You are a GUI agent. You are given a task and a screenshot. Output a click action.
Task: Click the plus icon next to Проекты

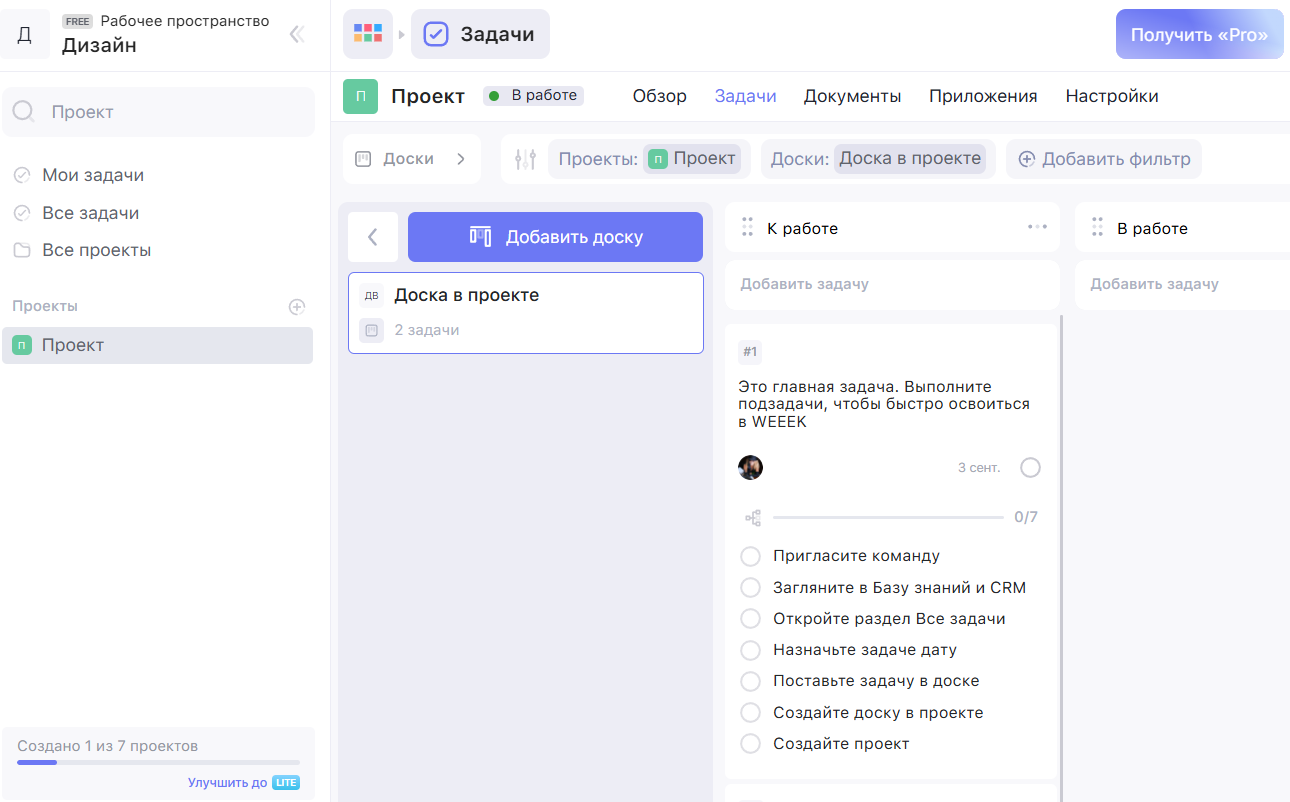pos(297,306)
